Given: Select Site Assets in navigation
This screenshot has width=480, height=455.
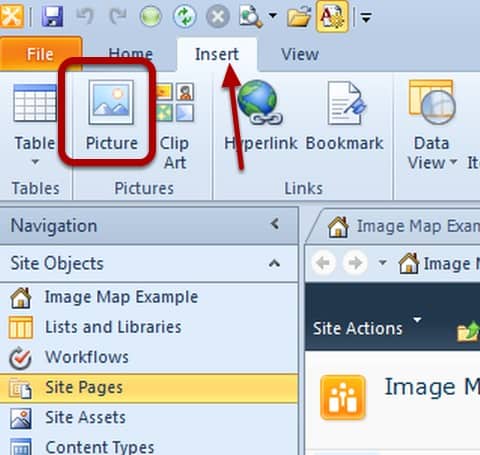Looking at the screenshot, I should [85, 417].
